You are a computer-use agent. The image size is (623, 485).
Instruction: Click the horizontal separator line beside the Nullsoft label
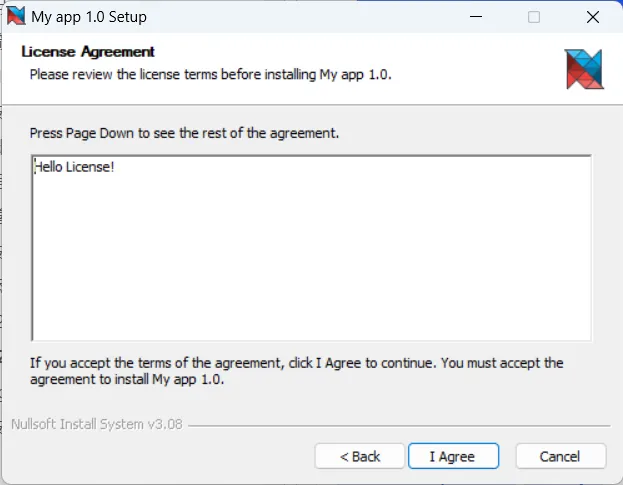click(400, 425)
